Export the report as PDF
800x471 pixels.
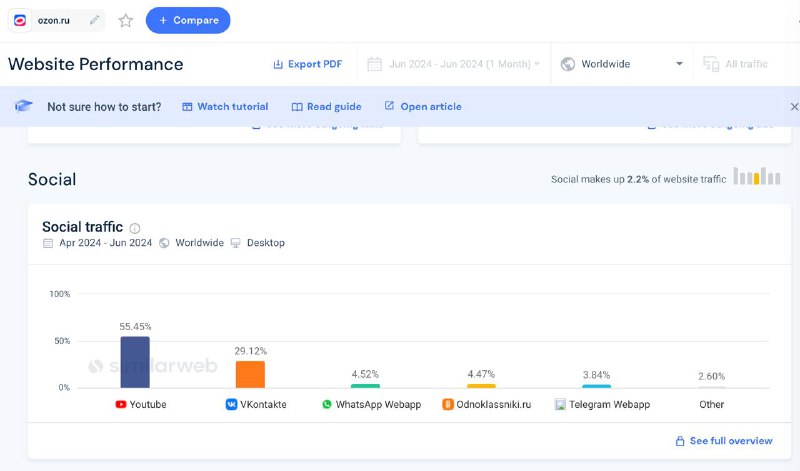(x=308, y=64)
